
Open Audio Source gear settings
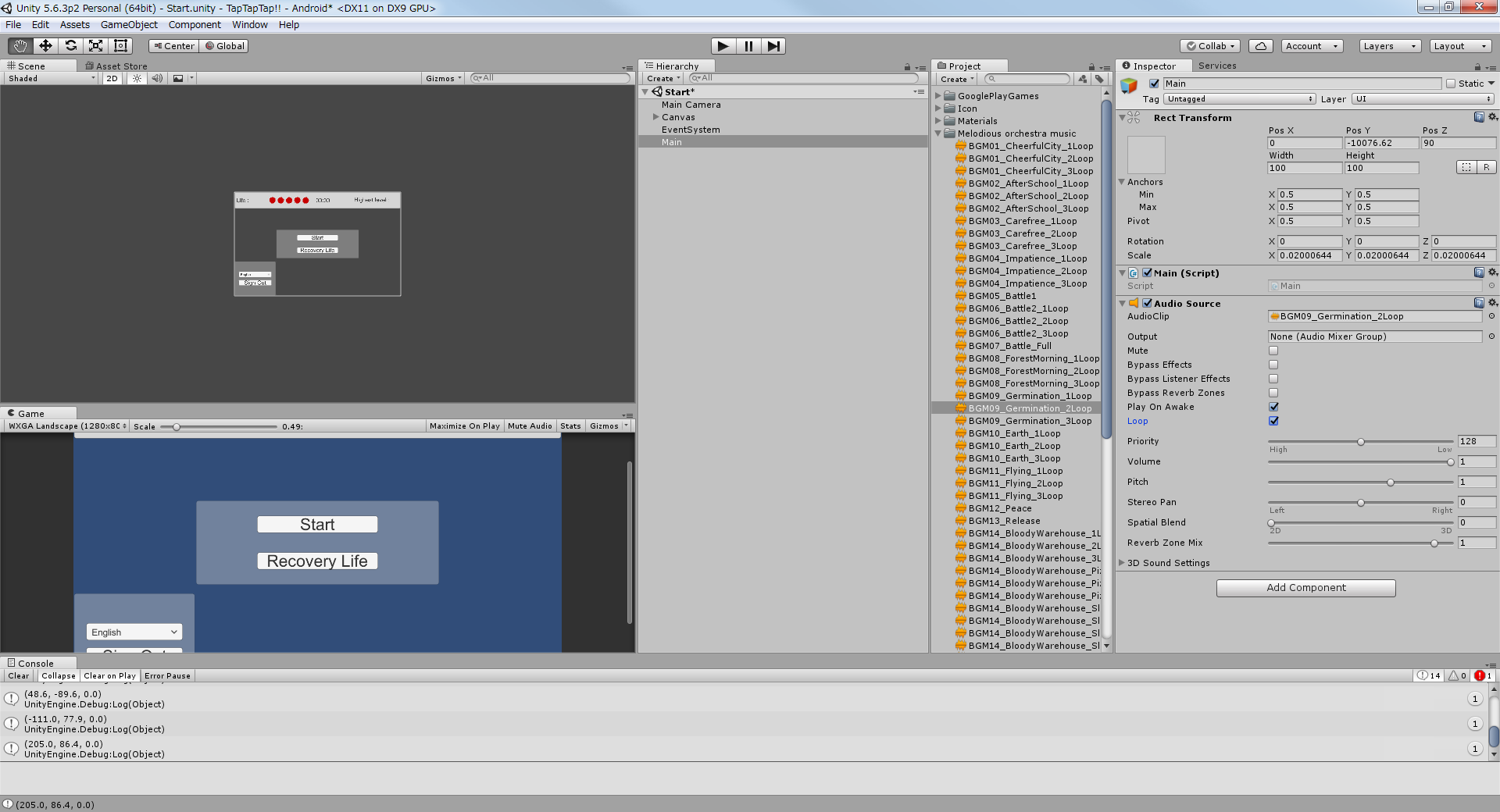[x=1493, y=303]
